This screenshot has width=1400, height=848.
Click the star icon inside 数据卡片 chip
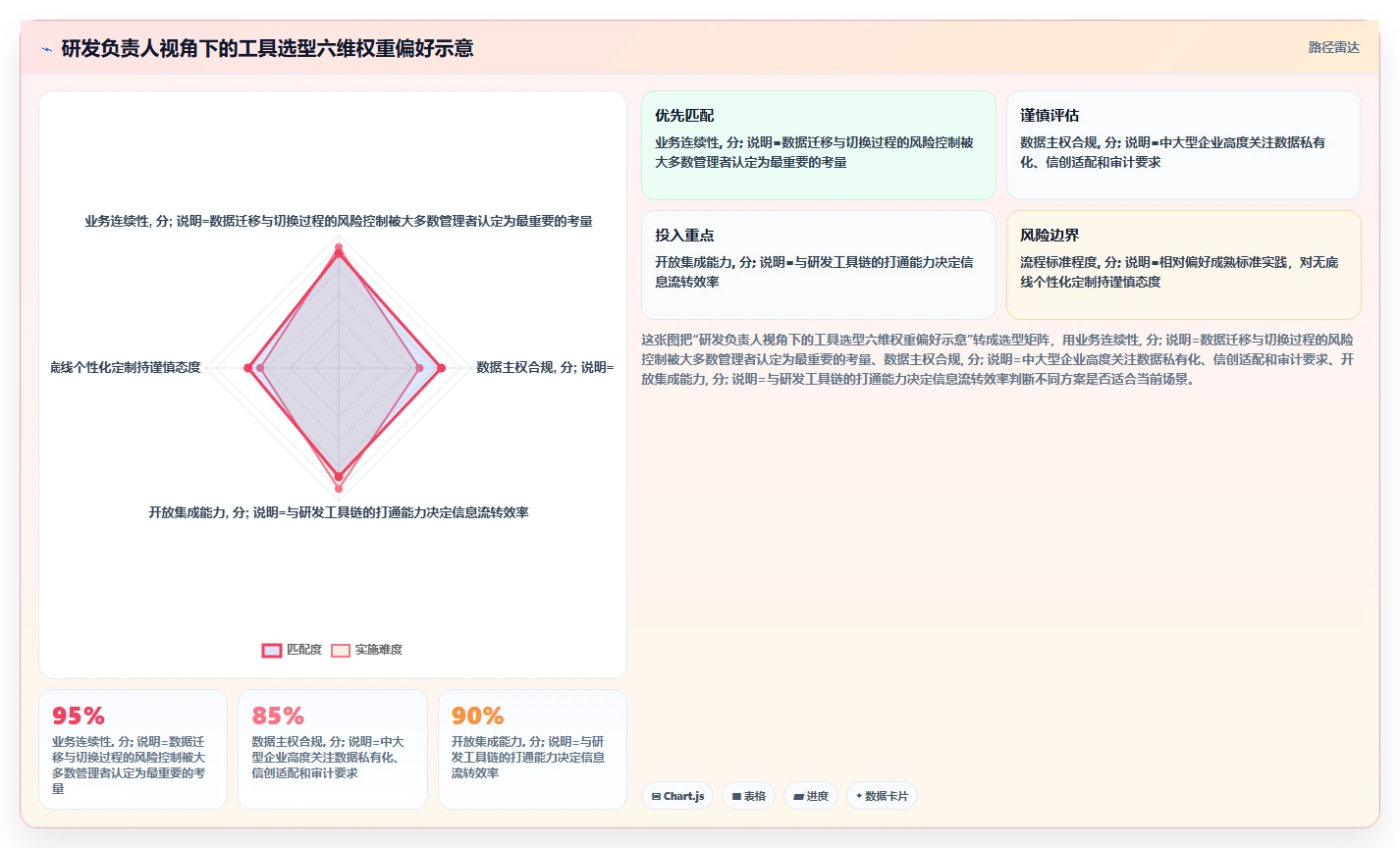pyautogui.click(x=859, y=796)
